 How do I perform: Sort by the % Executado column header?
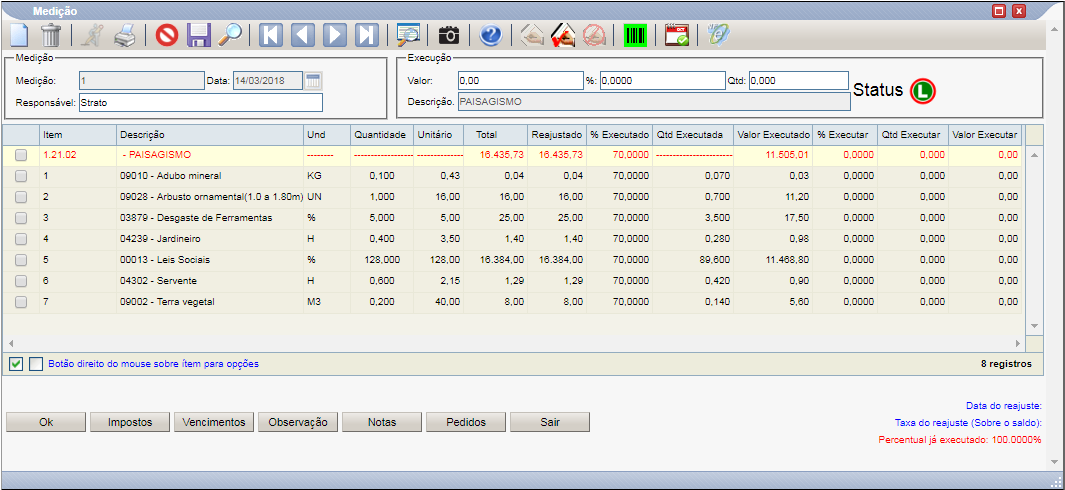(619, 135)
